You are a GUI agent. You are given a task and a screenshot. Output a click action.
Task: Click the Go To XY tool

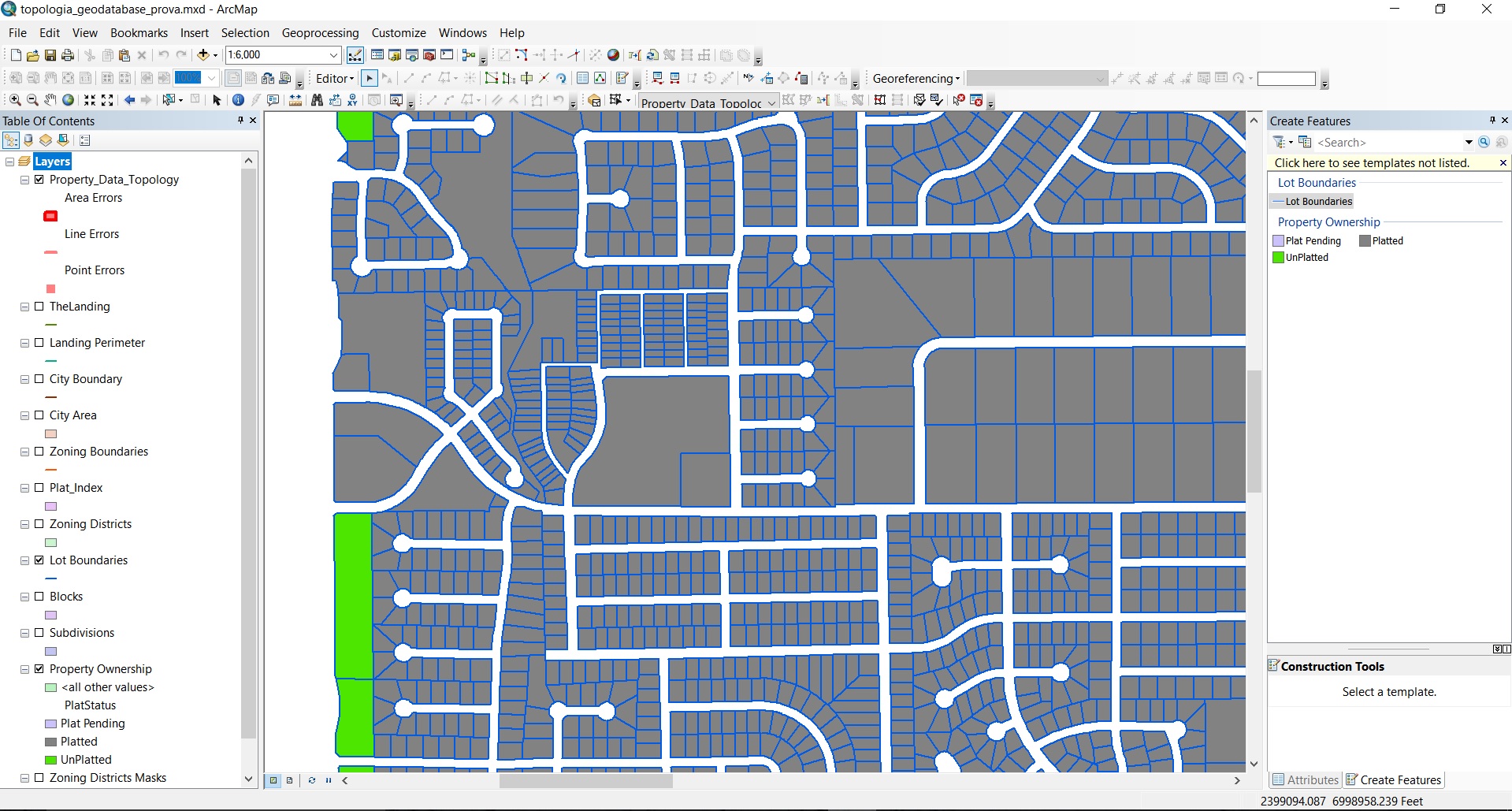click(x=351, y=99)
